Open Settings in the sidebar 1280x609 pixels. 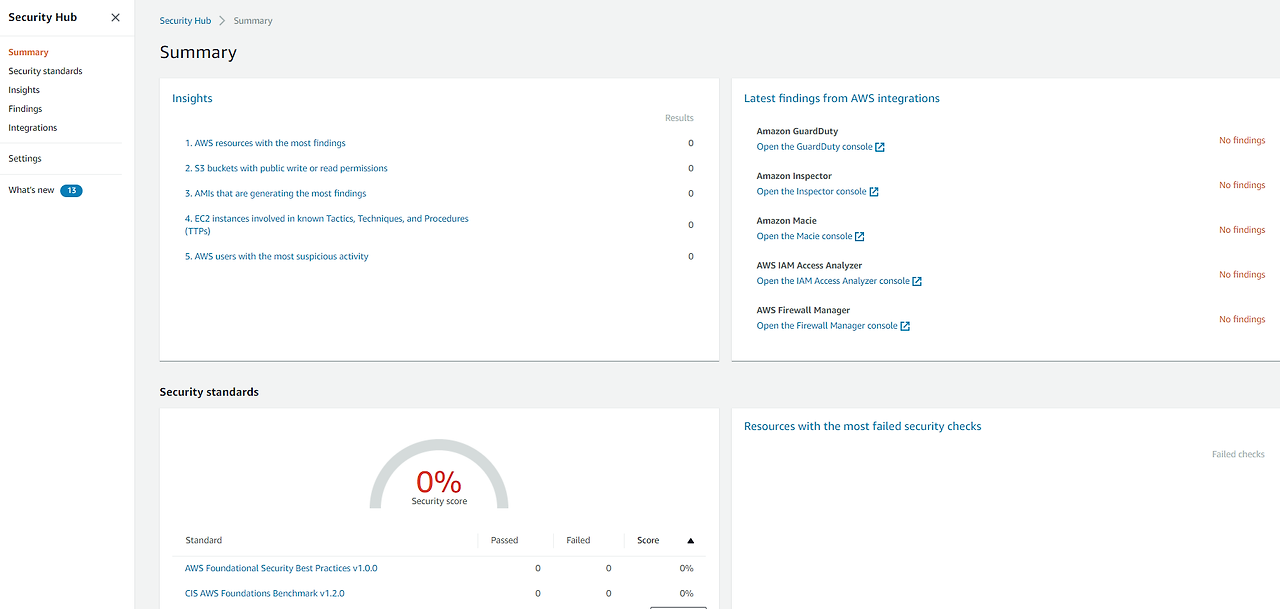(25, 159)
